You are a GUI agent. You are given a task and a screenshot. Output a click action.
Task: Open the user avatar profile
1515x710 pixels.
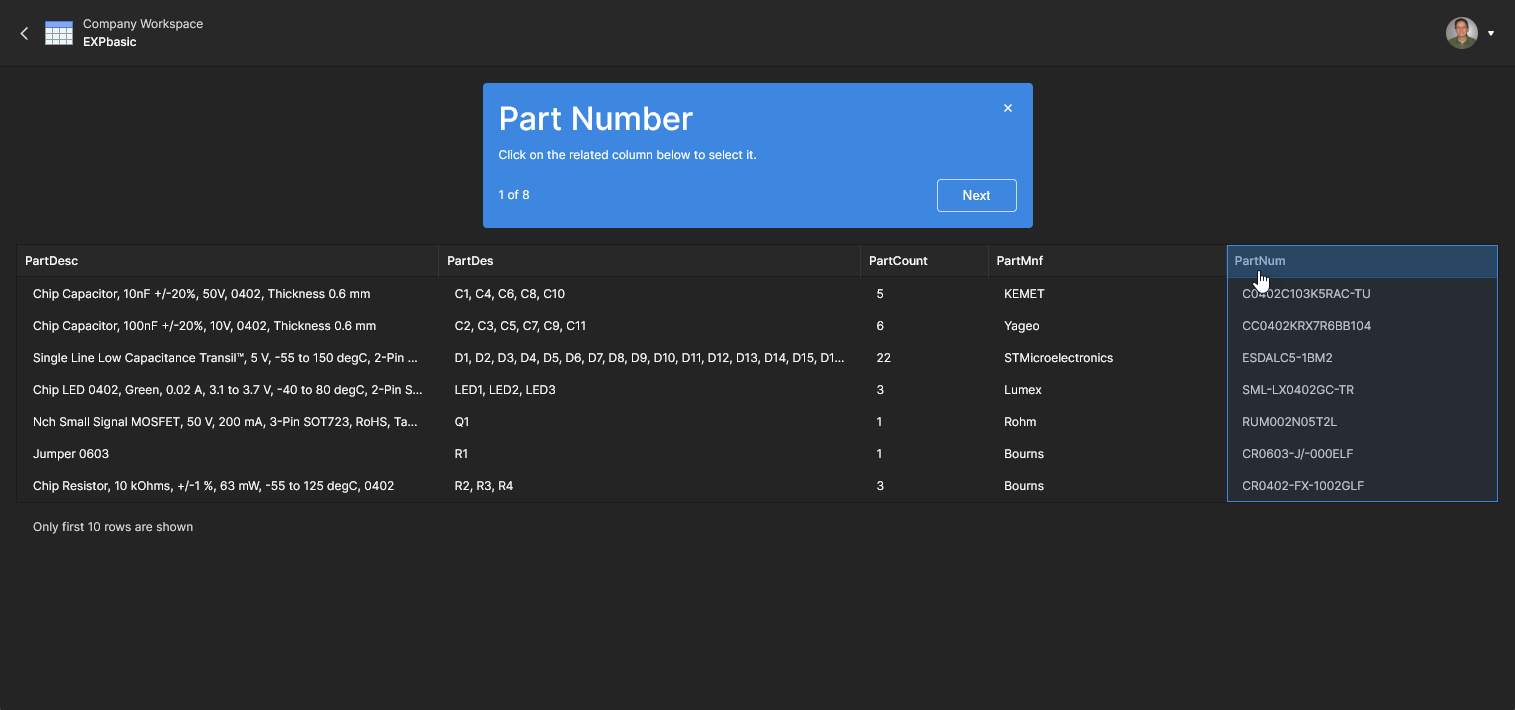point(1461,33)
